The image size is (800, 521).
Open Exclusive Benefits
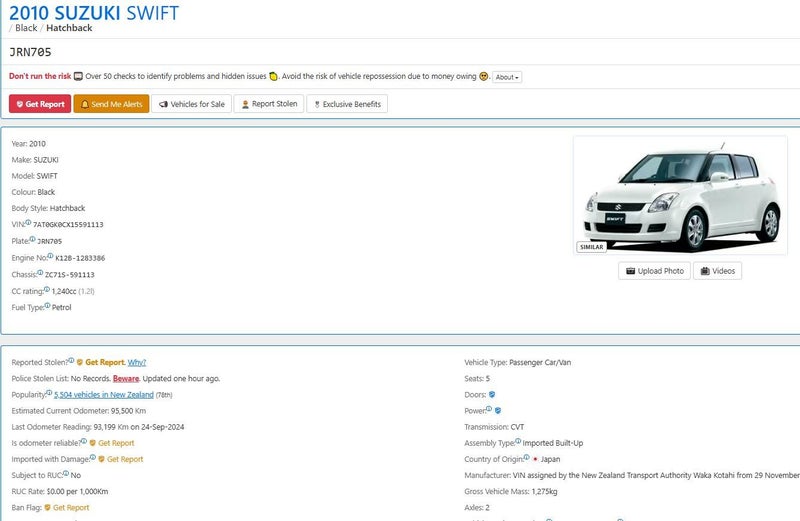[346, 104]
